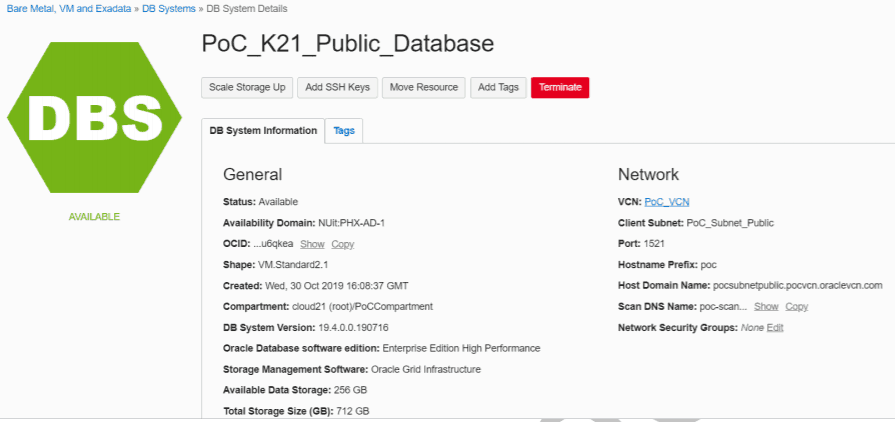Click Enterprise Edition High Performance text
The image size is (895, 422).
(x=461, y=348)
